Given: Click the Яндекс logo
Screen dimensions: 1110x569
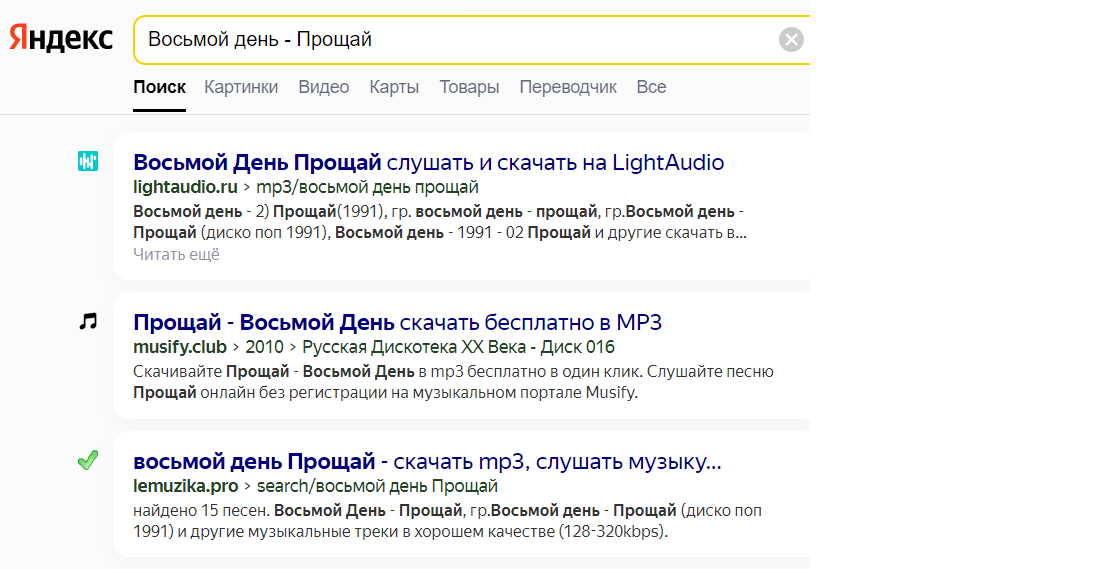Looking at the screenshot, I should (x=61, y=38).
